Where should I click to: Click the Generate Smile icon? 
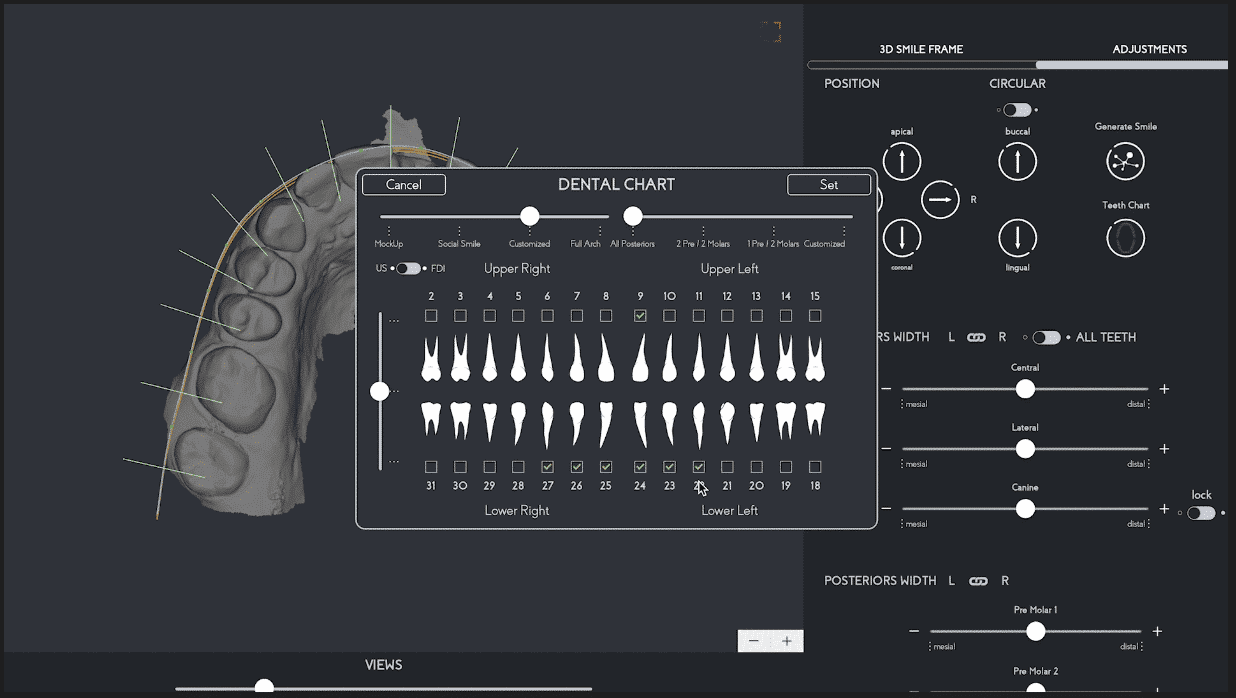(1125, 161)
